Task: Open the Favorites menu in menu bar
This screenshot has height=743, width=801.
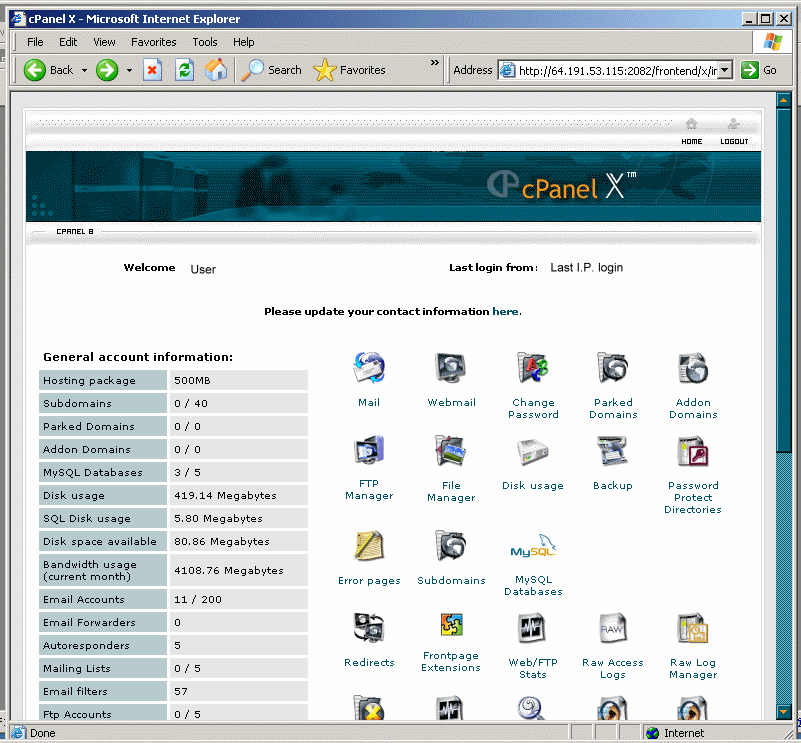Action: [153, 42]
